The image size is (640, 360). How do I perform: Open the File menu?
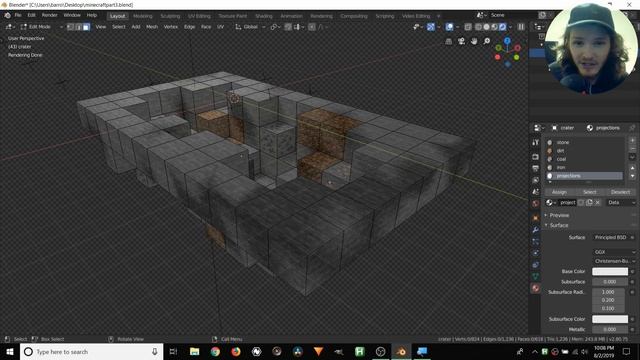pos(18,15)
